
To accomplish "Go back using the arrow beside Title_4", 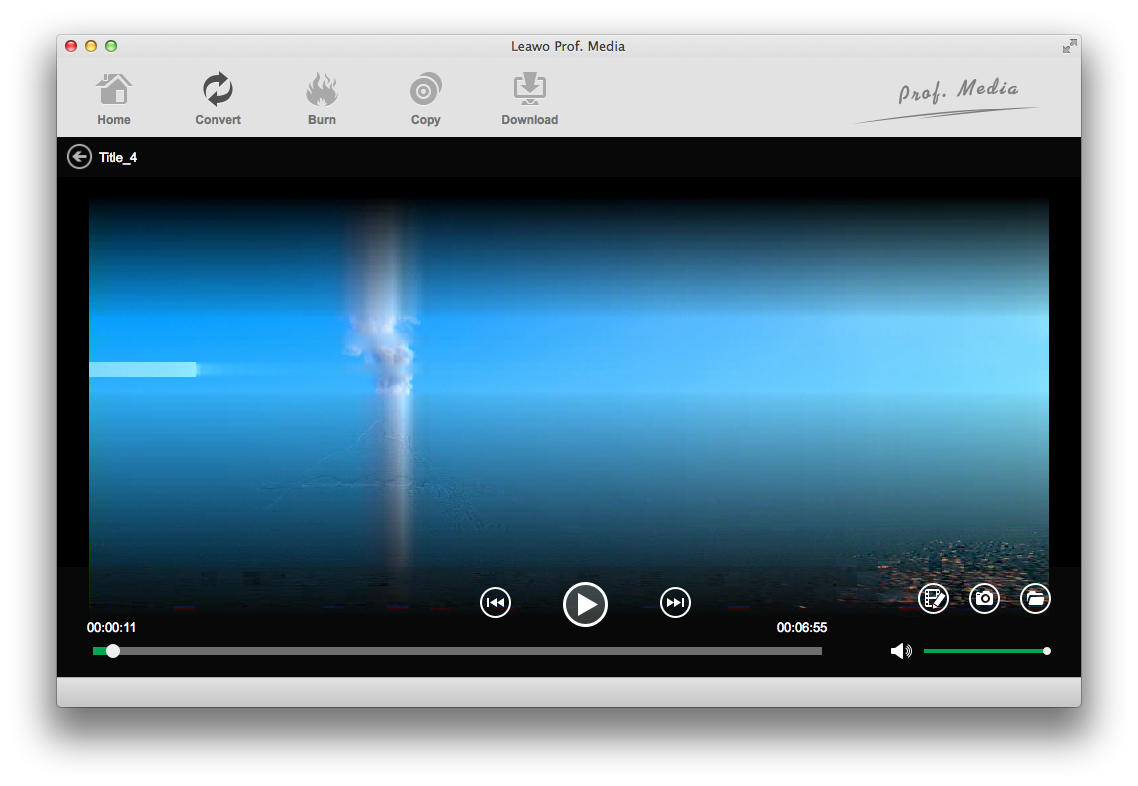I will point(79,157).
